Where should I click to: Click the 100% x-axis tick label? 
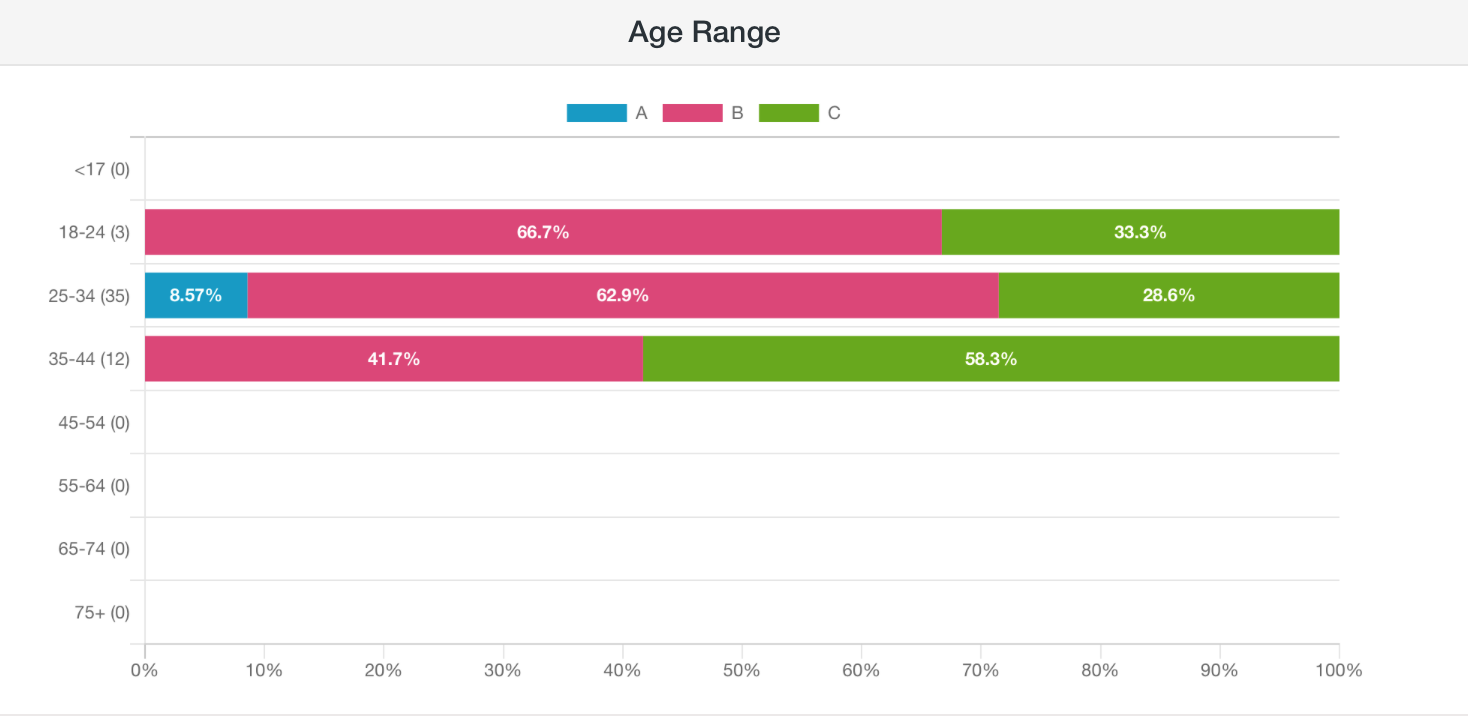(1339, 670)
